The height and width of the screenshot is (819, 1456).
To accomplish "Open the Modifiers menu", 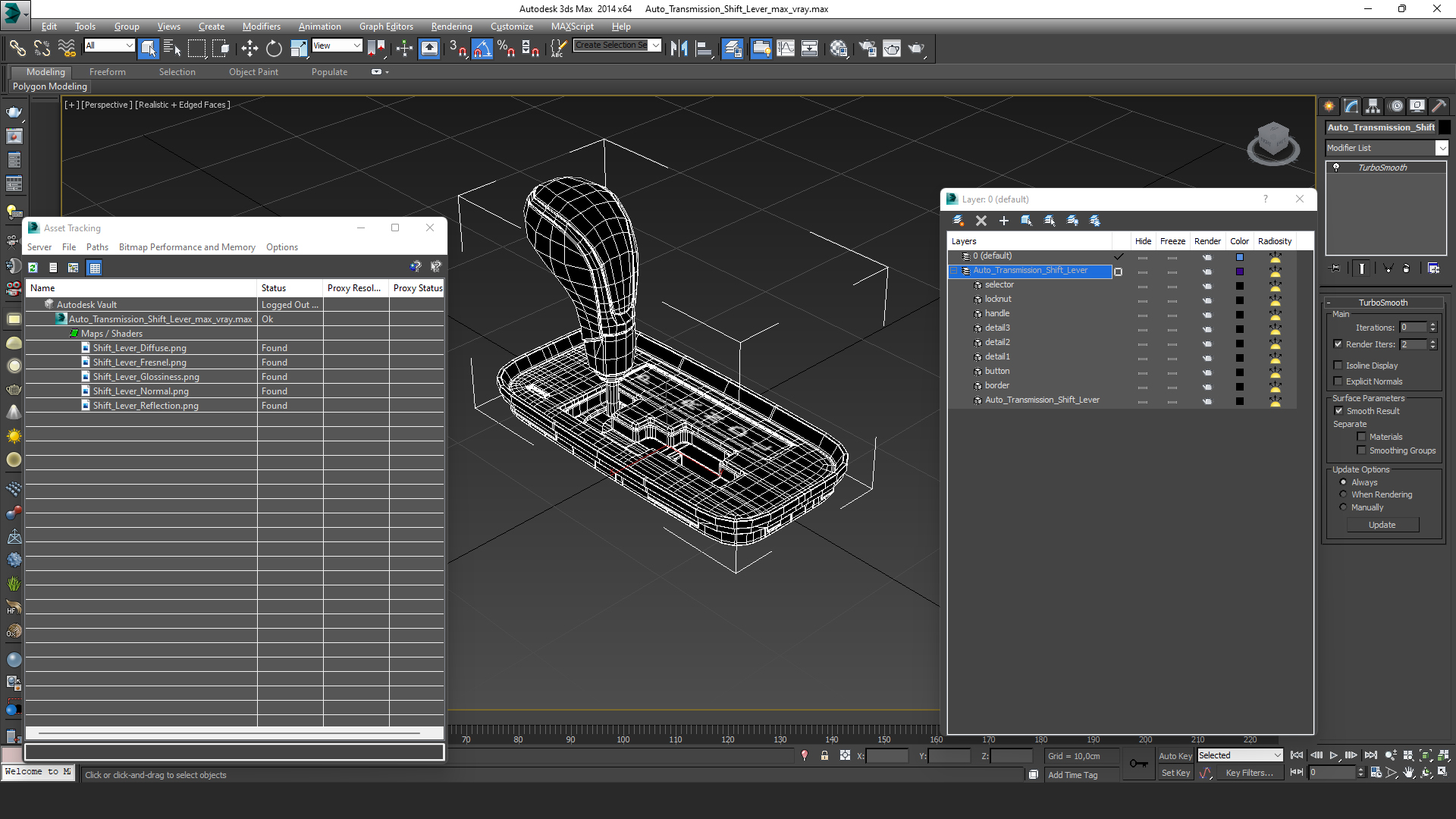I will tap(261, 27).
